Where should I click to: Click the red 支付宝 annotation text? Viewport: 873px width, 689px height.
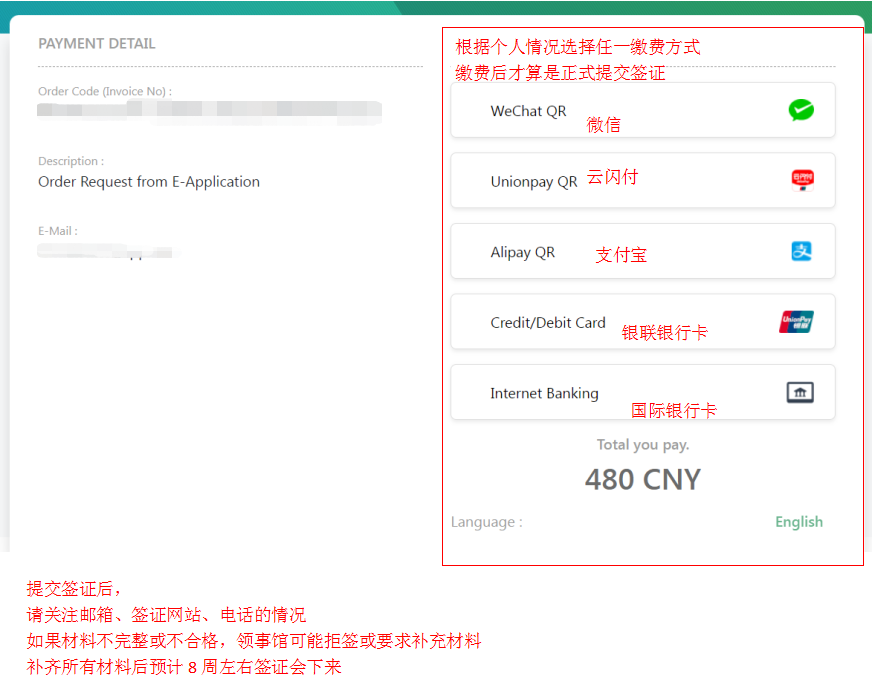[x=621, y=255]
